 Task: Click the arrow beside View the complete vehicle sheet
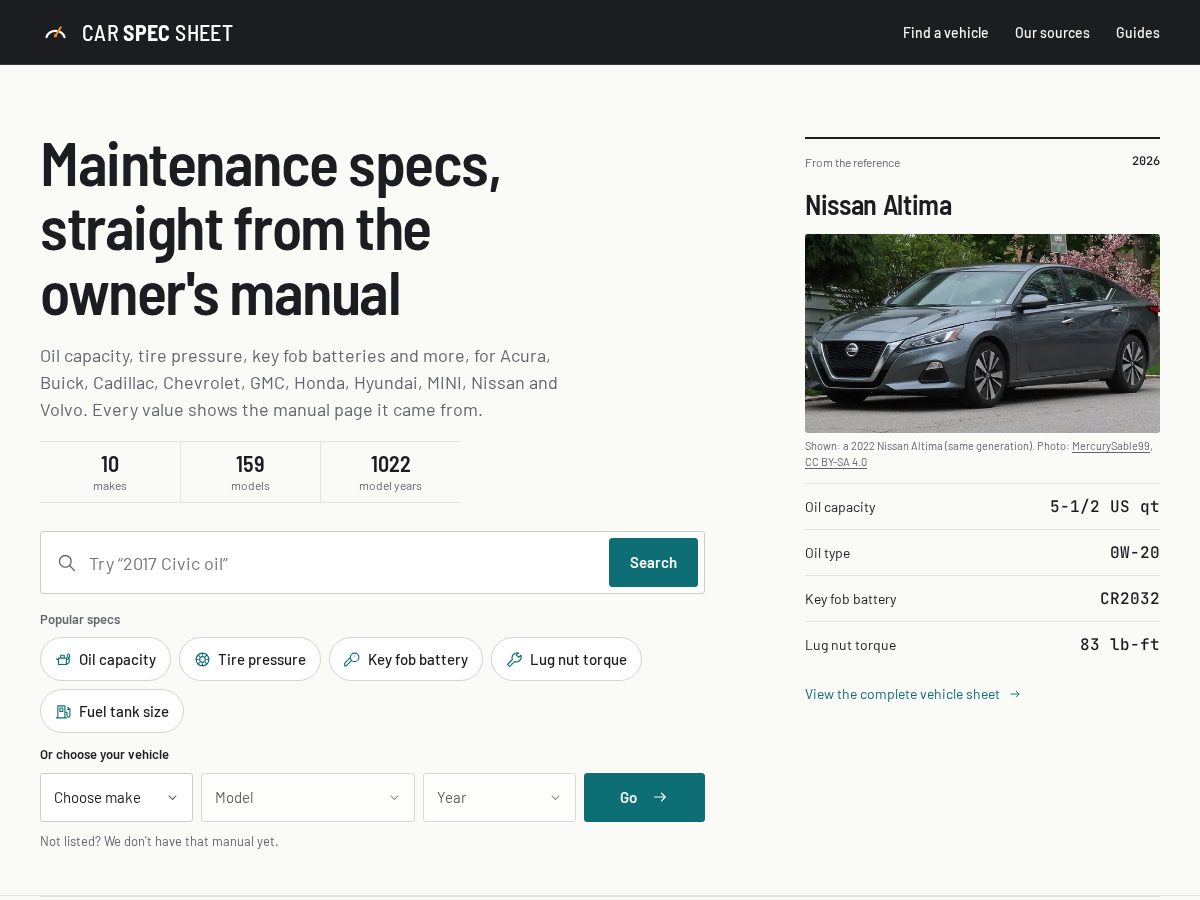(x=1015, y=694)
